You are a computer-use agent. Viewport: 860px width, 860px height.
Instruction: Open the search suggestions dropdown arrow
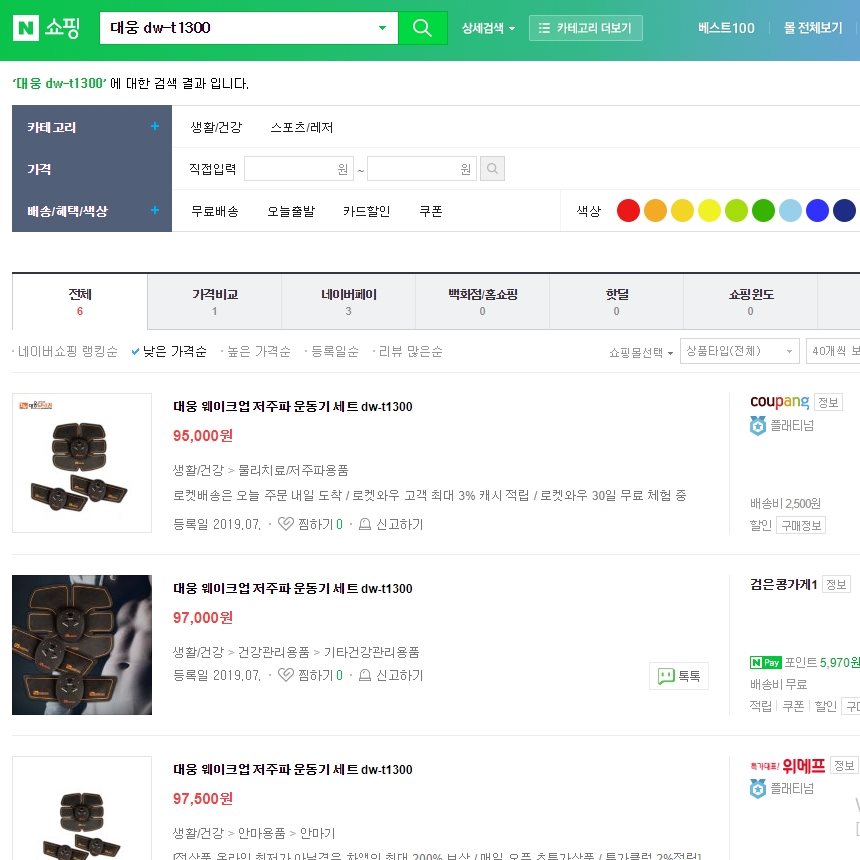point(382,27)
